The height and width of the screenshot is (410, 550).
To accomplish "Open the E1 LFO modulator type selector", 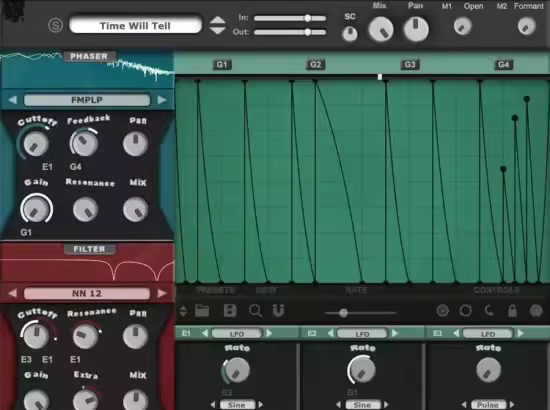I will [237, 334].
